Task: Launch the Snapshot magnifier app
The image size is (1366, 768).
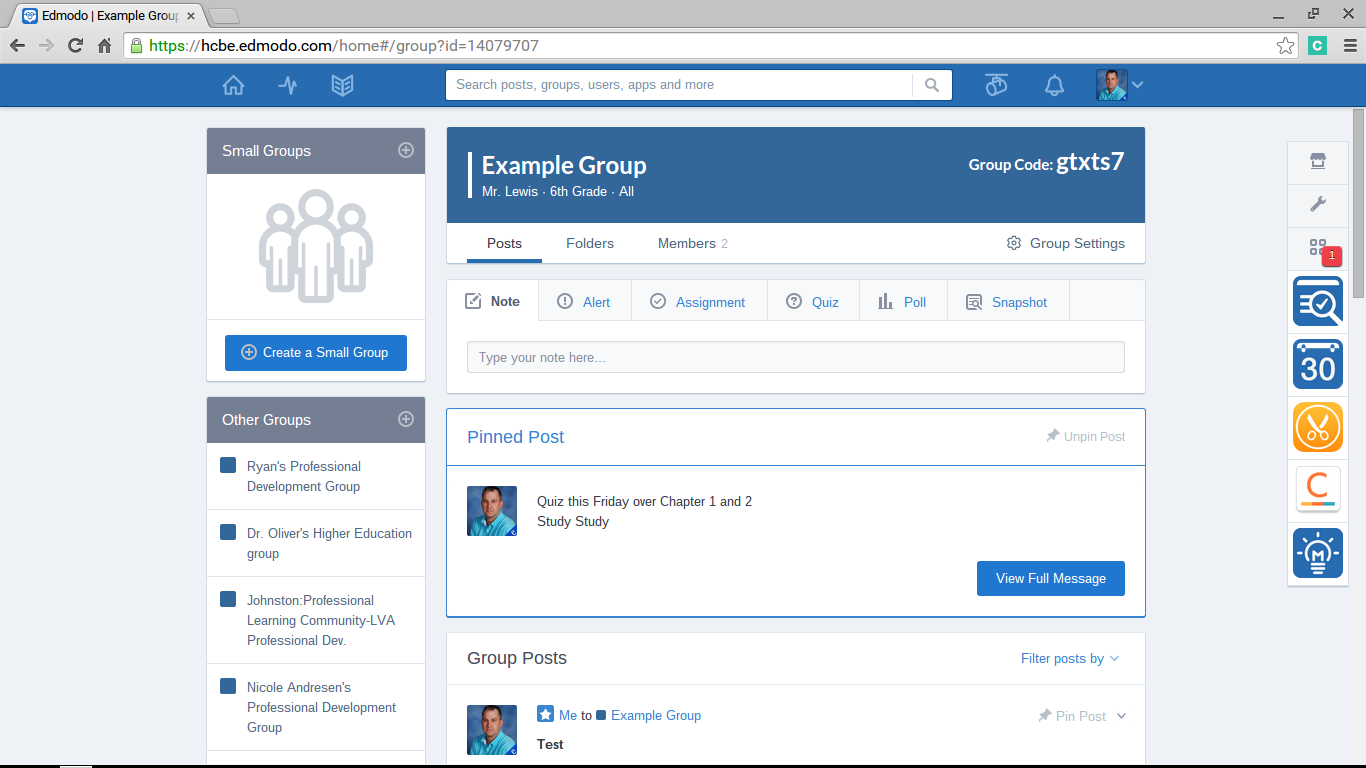Action: pos(1318,301)
